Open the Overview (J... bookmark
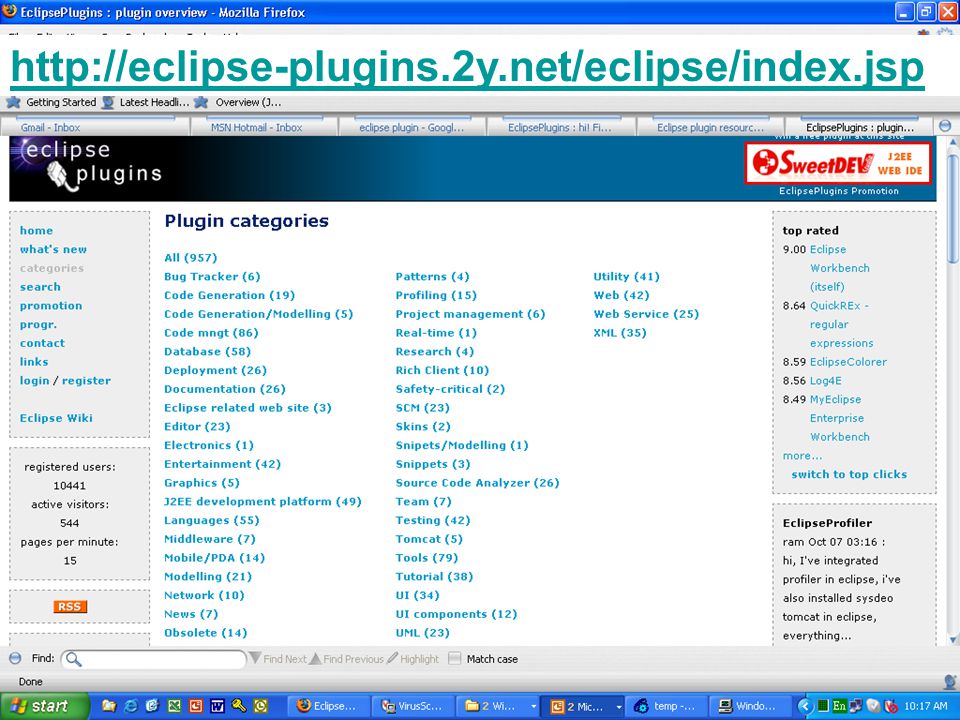Image resolution: width=960 pixels, height=720 pixels. point(238,102)
